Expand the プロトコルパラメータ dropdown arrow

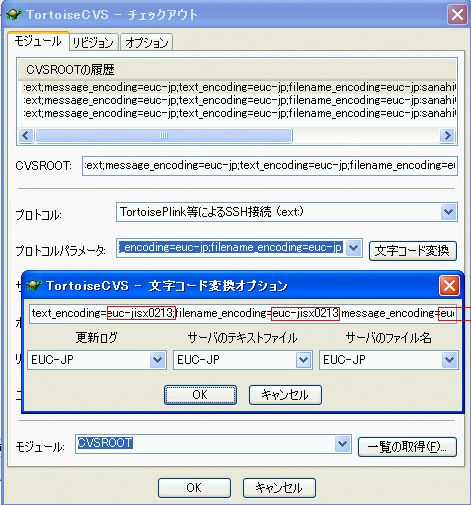(353, 248)
